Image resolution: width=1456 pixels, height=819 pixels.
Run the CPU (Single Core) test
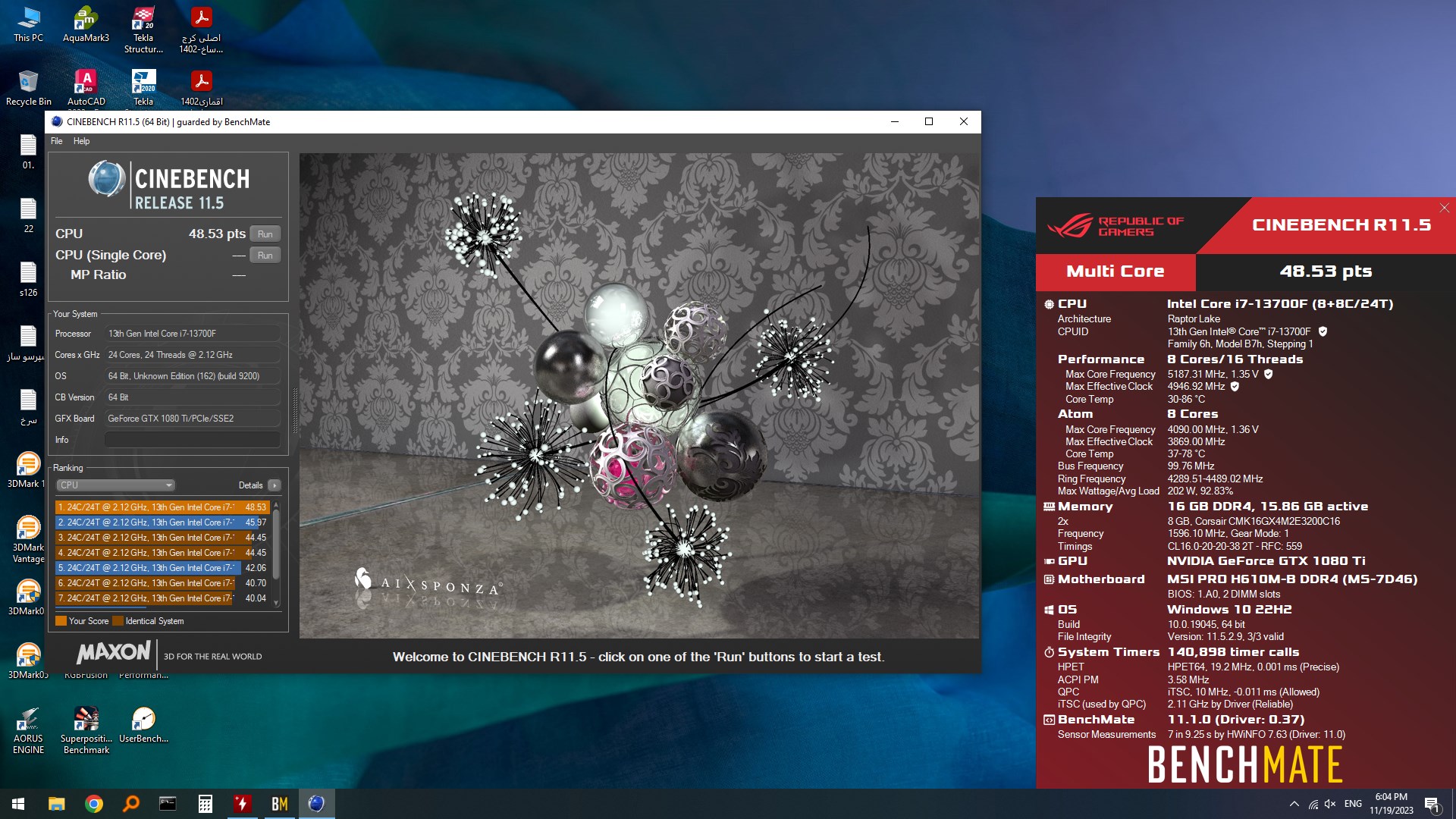coord(265,255)
